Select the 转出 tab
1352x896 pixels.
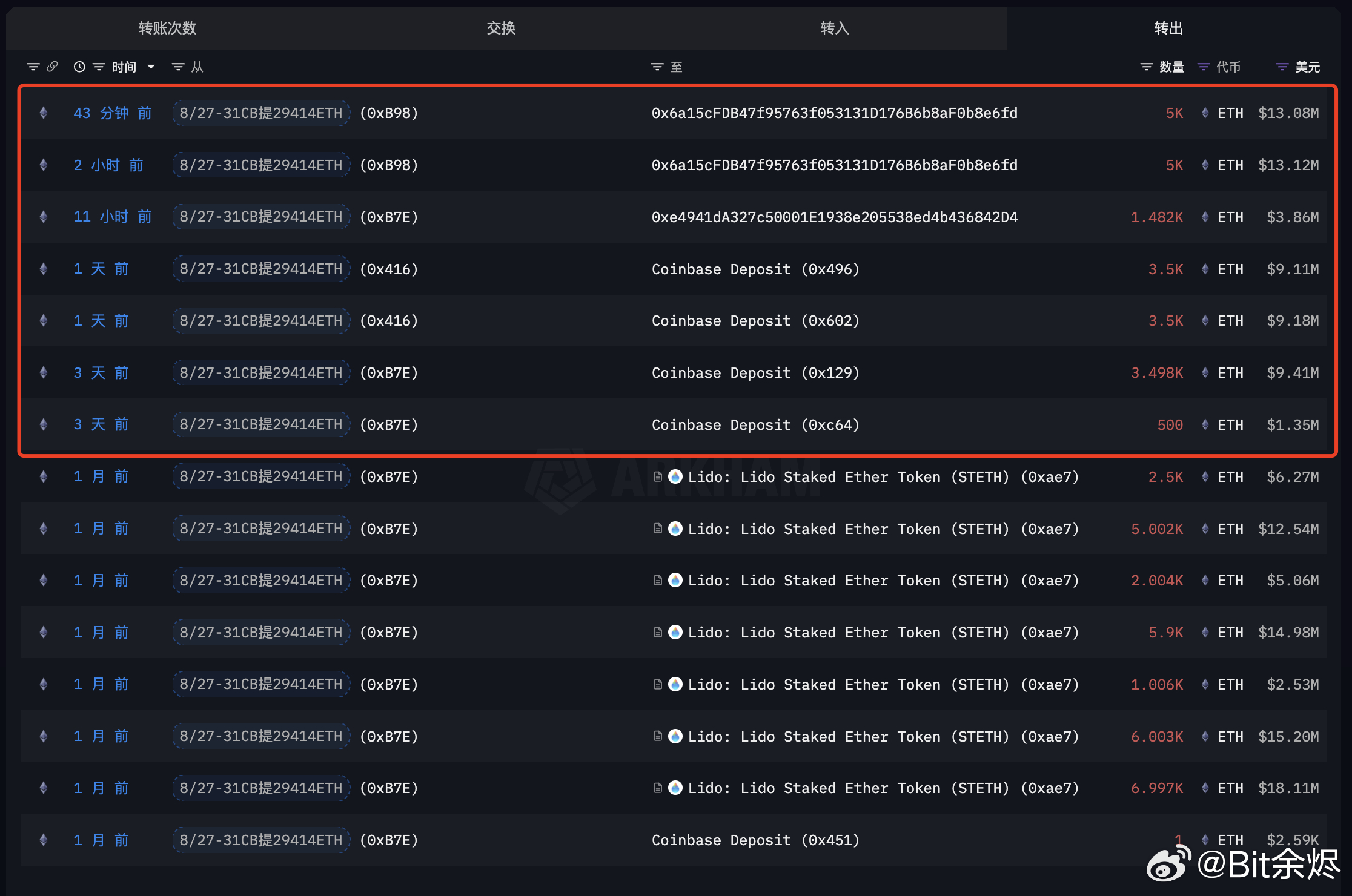click(1168, 28)
